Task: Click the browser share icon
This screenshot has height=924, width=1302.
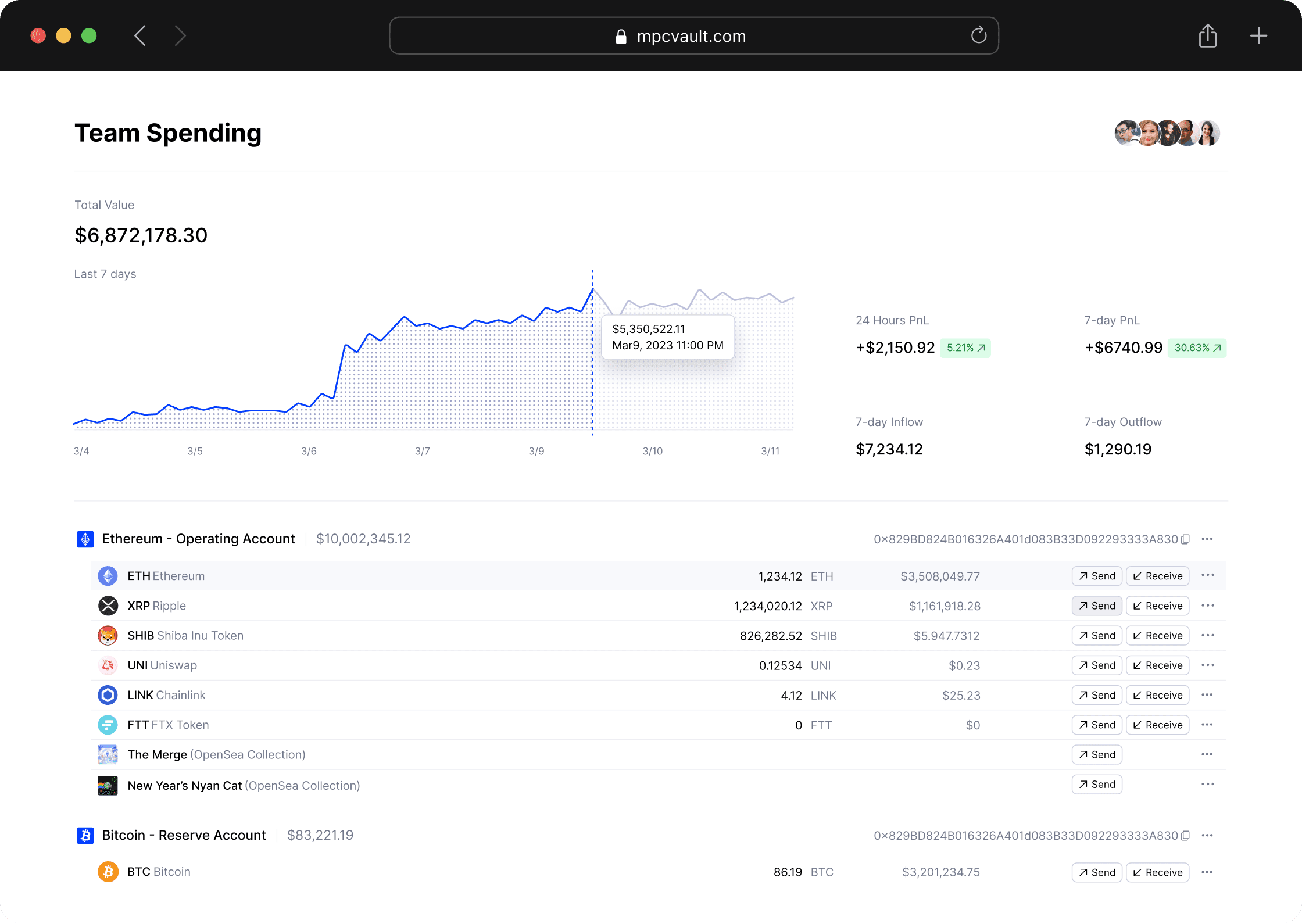Action: click(1208, 35)
